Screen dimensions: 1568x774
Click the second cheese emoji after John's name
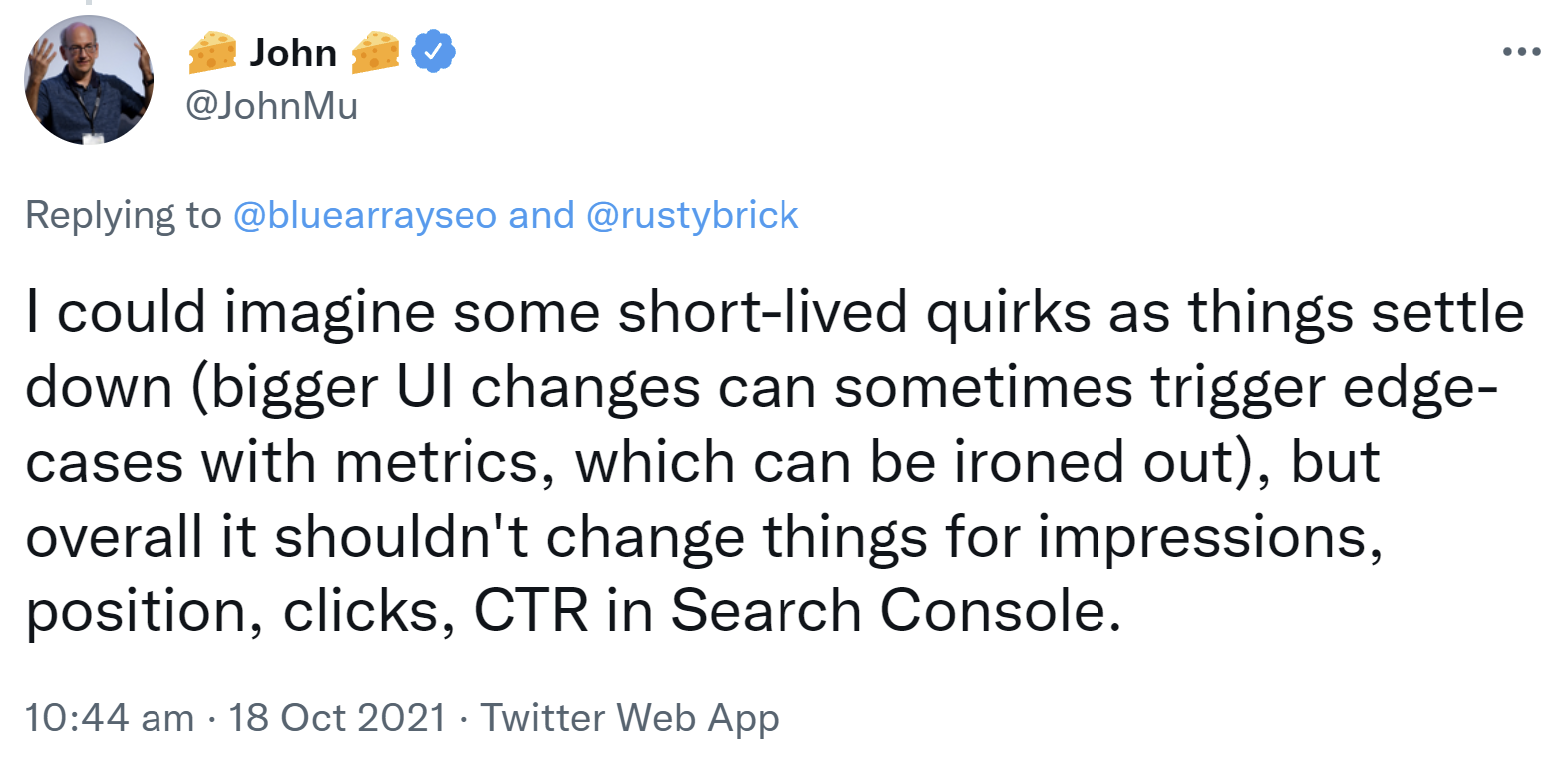[377, 52]
